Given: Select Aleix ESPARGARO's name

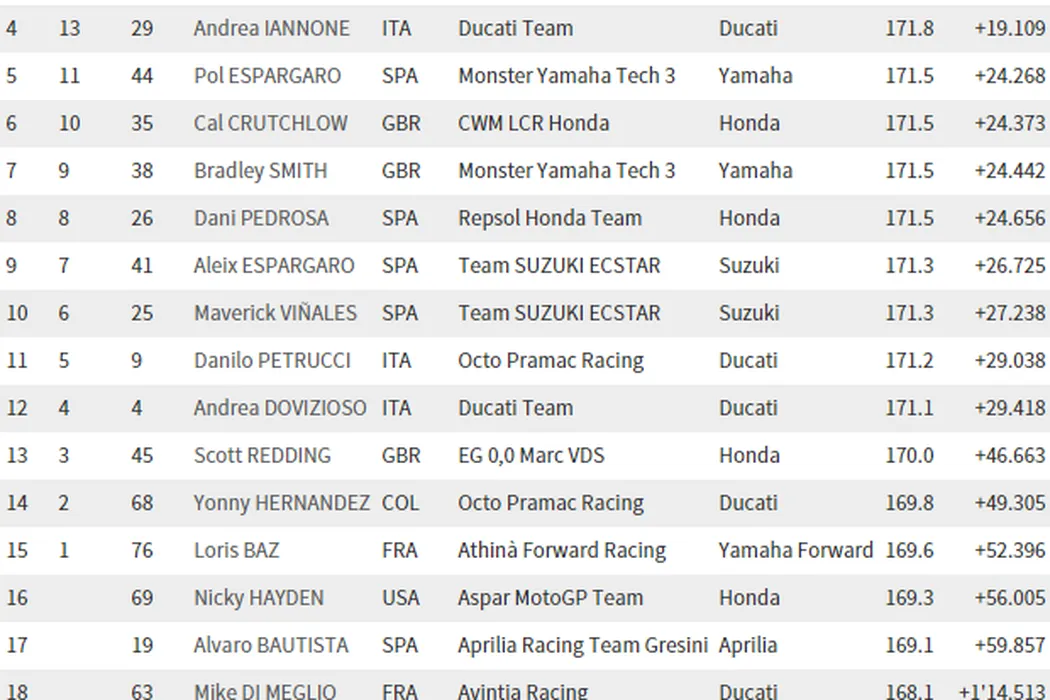Looking at the screenshot, I should coord(274,266).
